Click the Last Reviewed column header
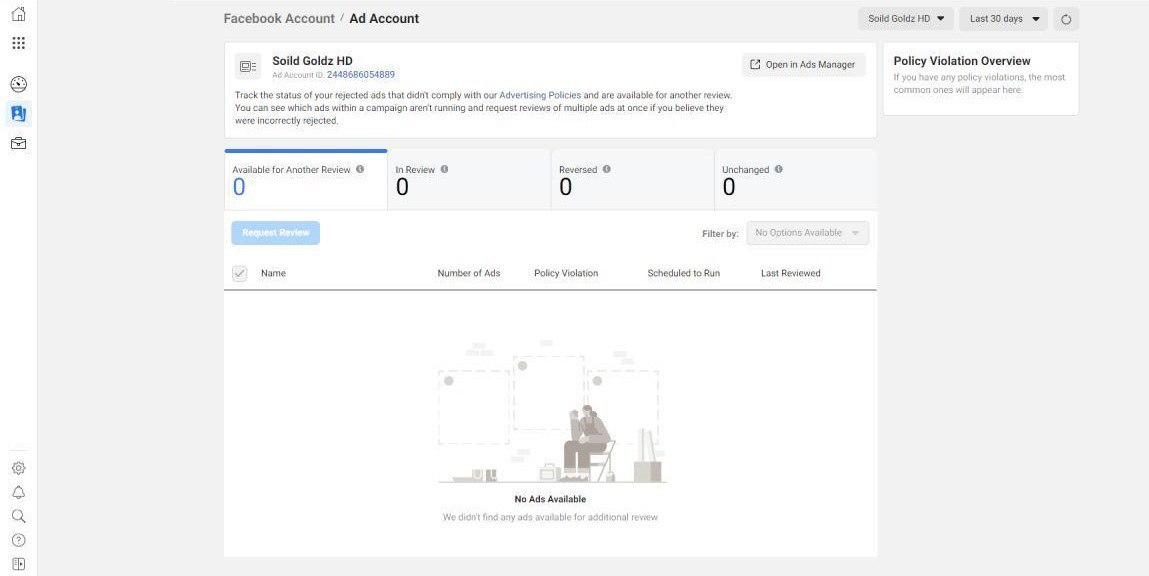This screenshot has height=576, width=1149. tap(791, 273)
